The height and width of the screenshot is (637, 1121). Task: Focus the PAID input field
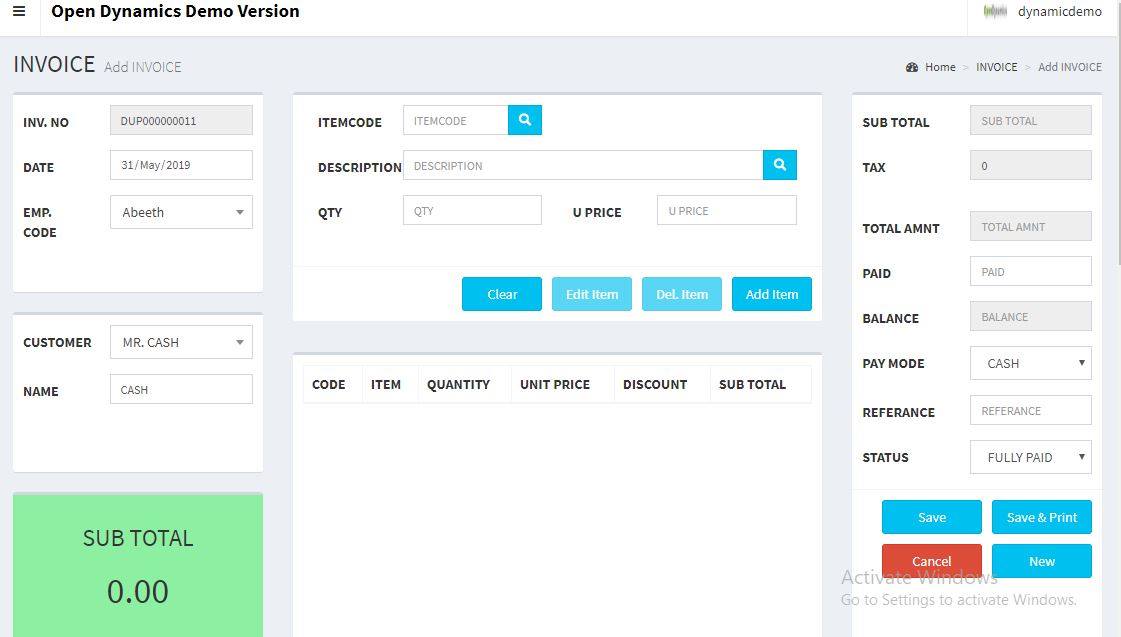point(1030,271)
